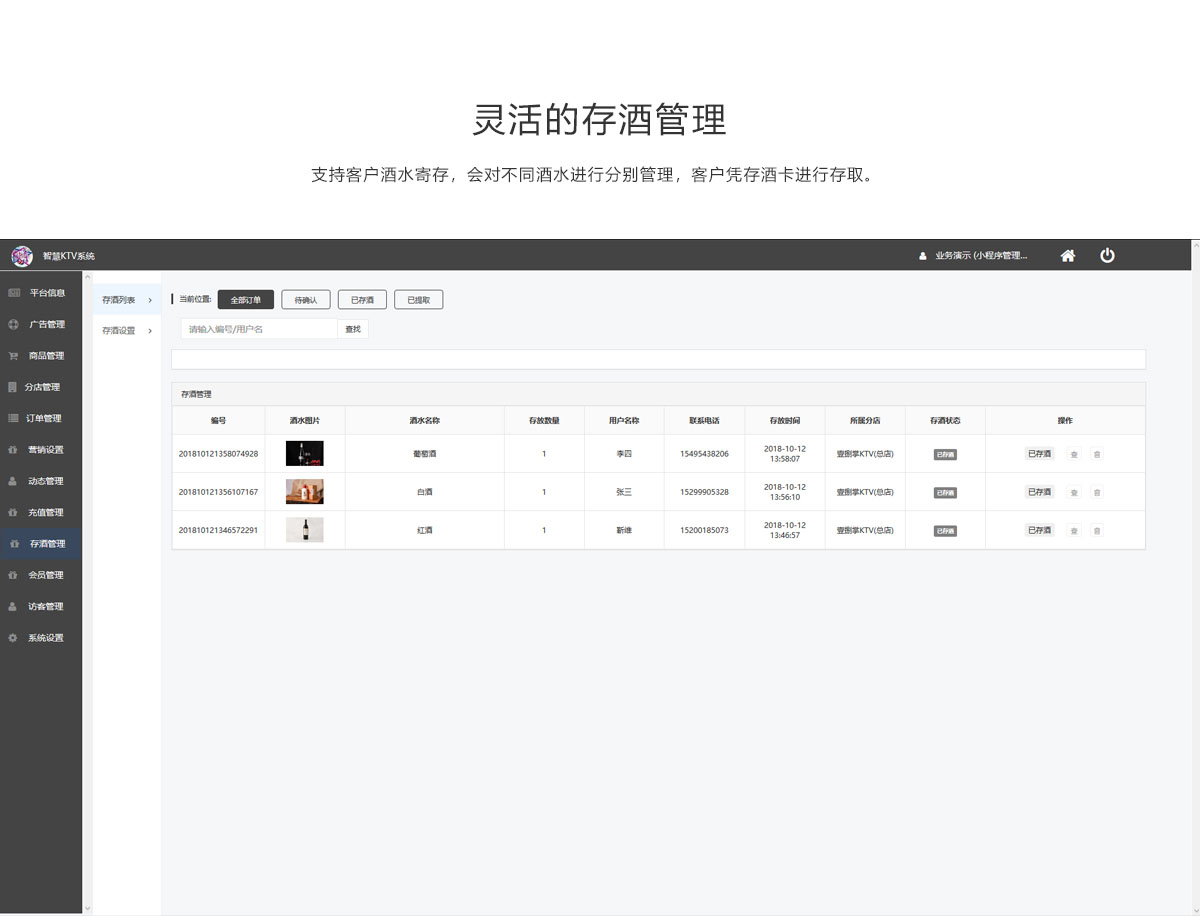Click order number 201810121356107167
Image resolution: width=1200 pixels, height=916 pixels.
point(218,492)
